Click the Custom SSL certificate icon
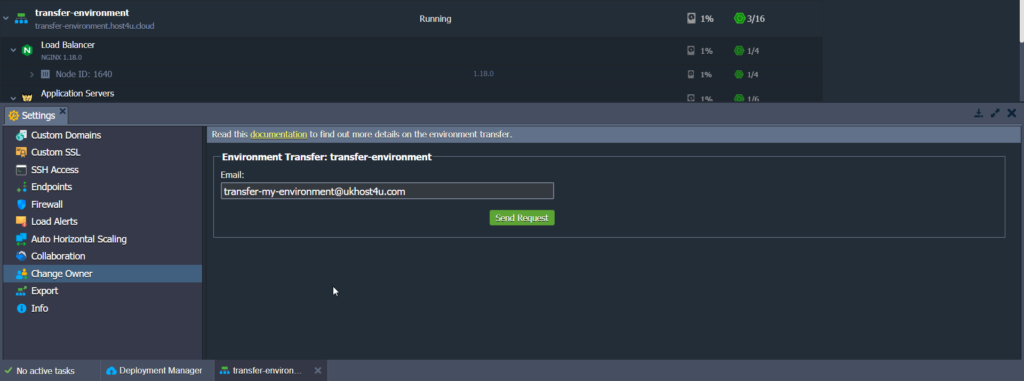1024x381 pixels. 22,152
